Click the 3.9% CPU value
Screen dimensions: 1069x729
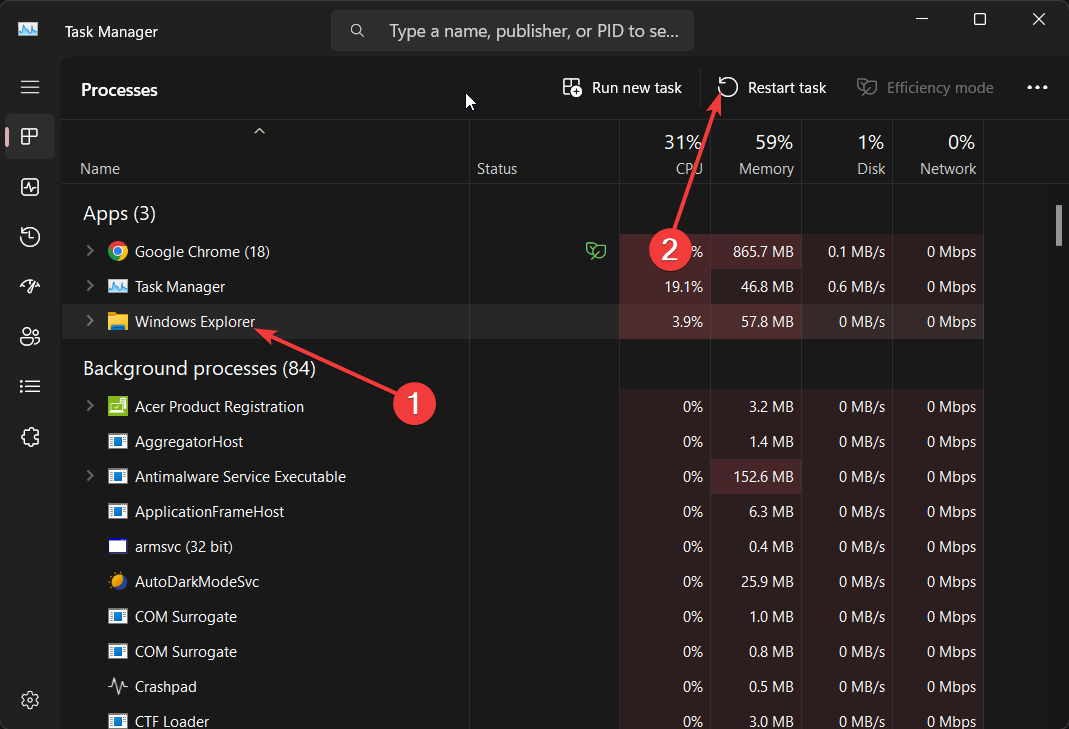pyautogui.click(x=687, y=321)
